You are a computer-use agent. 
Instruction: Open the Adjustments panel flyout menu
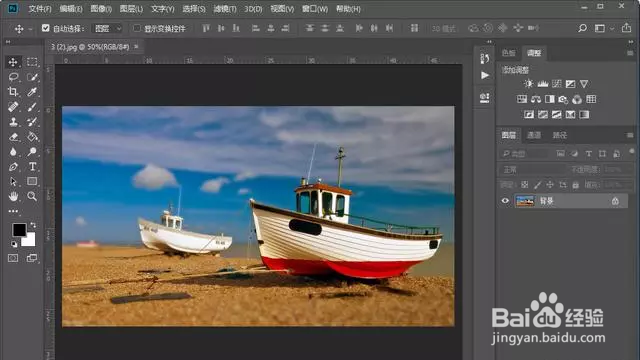pos(630,53)
